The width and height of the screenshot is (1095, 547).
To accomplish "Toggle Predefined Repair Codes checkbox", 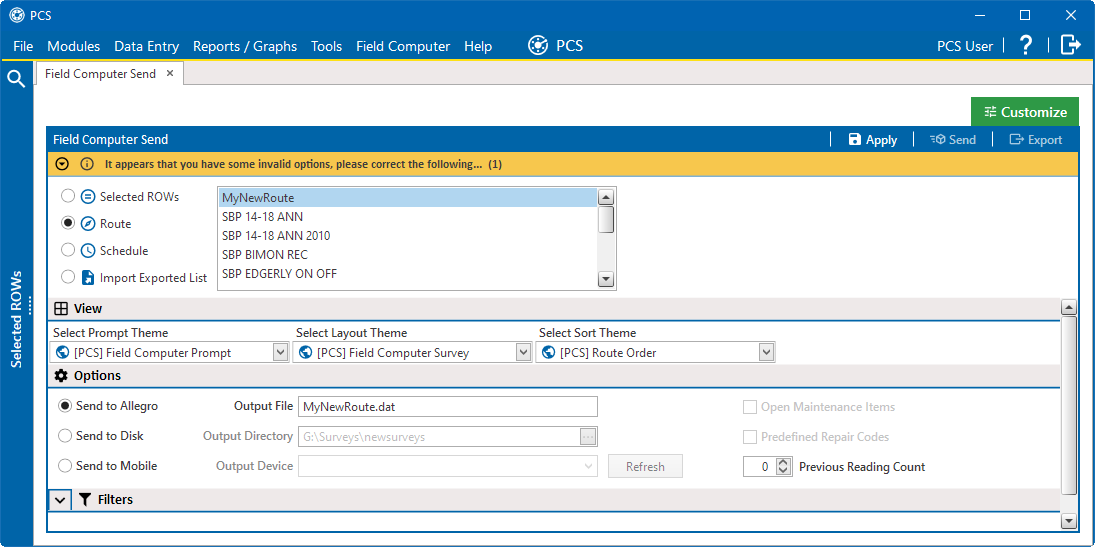I will click(750, 437).
